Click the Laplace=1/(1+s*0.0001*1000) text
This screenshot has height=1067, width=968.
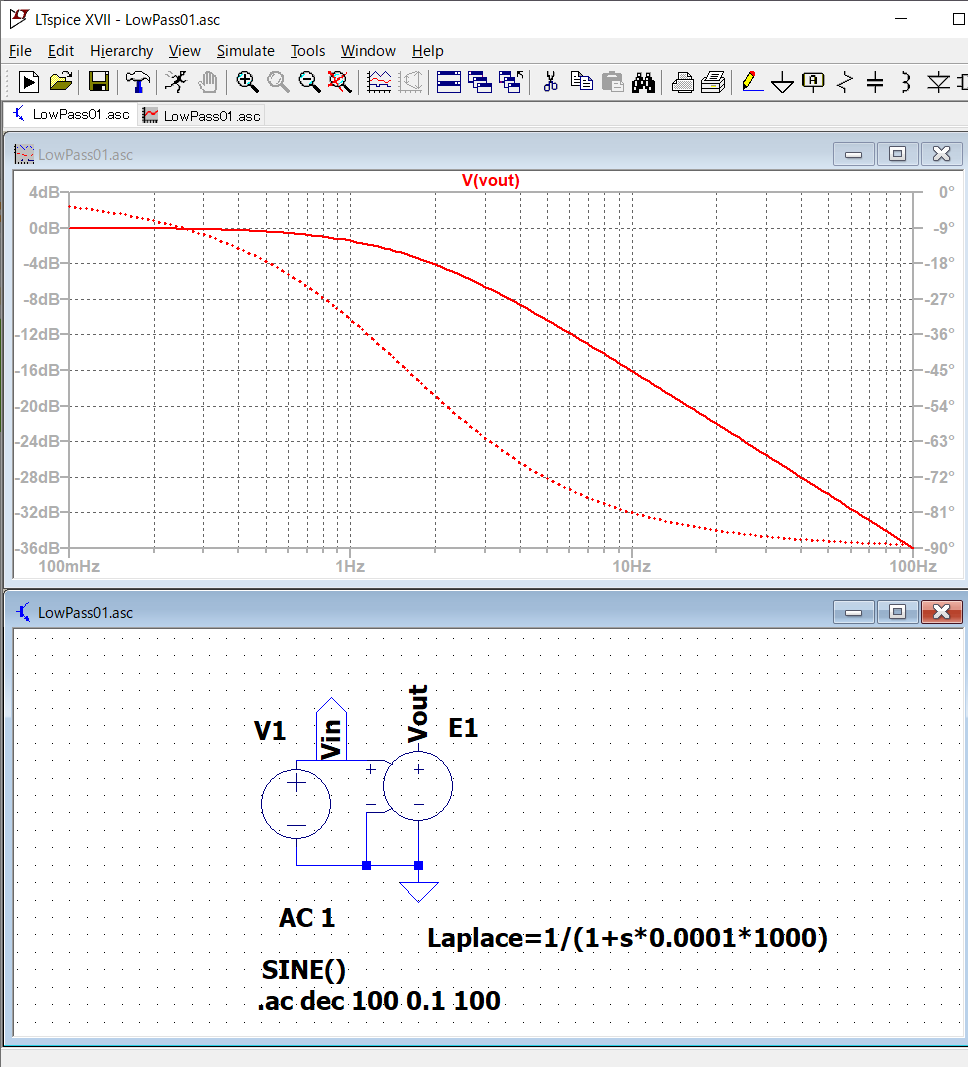click(627, 938)
